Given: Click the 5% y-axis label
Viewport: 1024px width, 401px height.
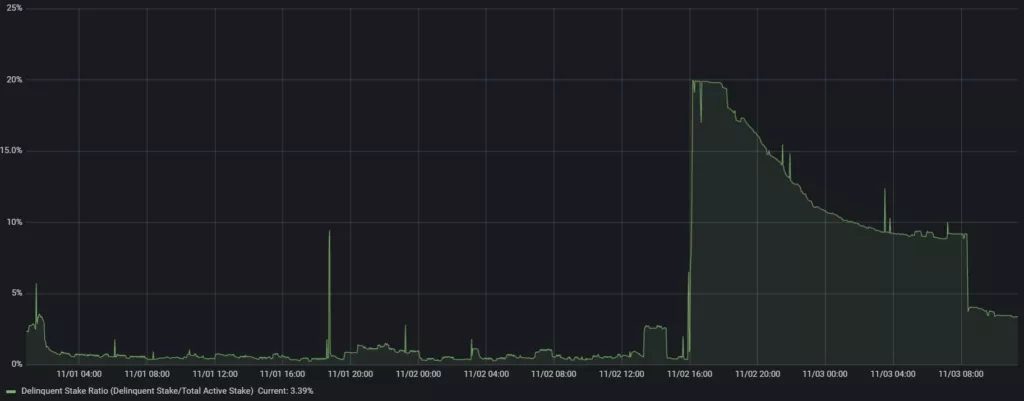Looking at the screenshot, I should [x=17, y=293].
